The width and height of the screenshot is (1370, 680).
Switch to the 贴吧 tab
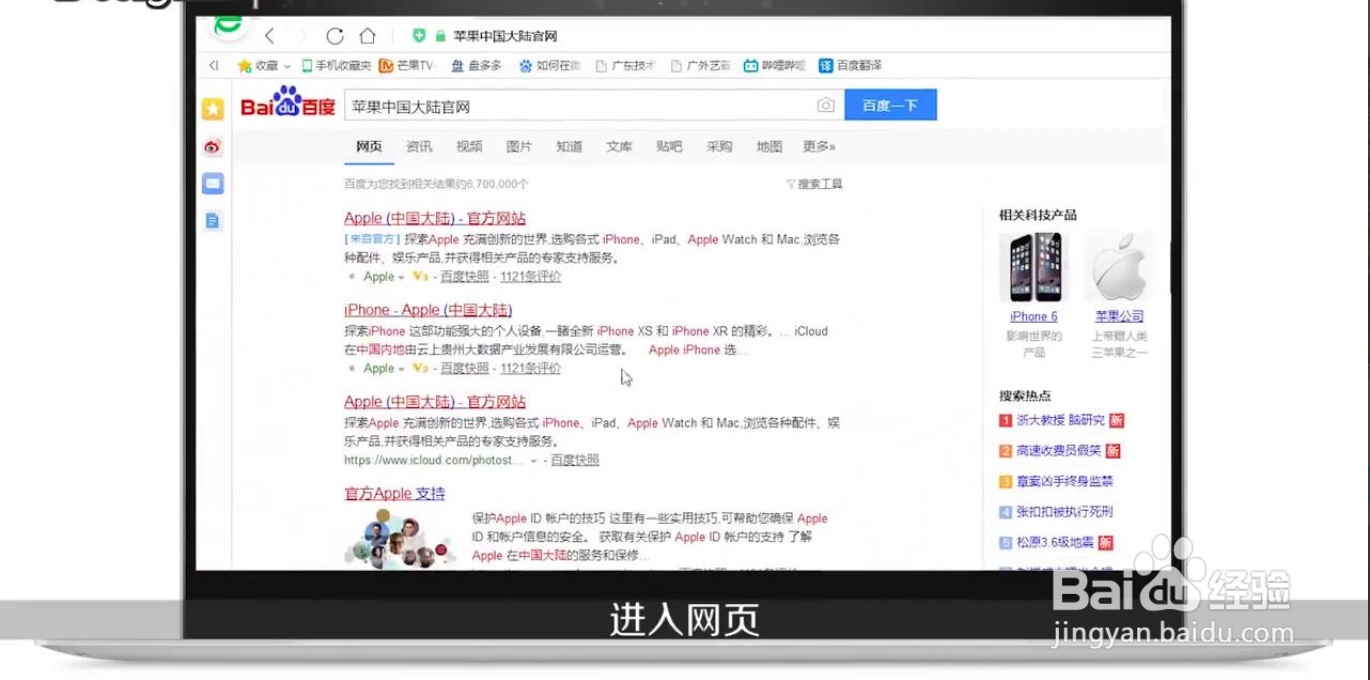[669, 147]
